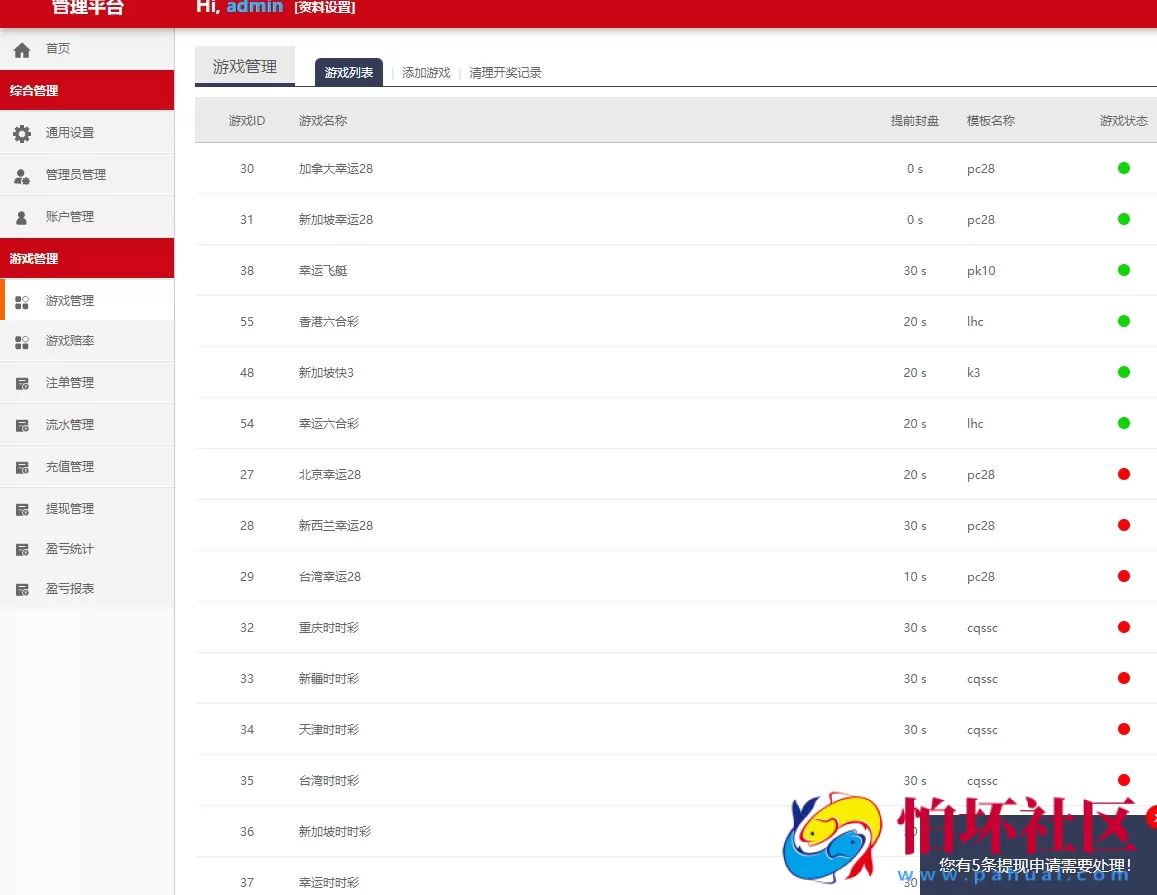1157x895 pixels.
Task: Select the 首页 home icon in sidebar
Action: click(21, 47)
